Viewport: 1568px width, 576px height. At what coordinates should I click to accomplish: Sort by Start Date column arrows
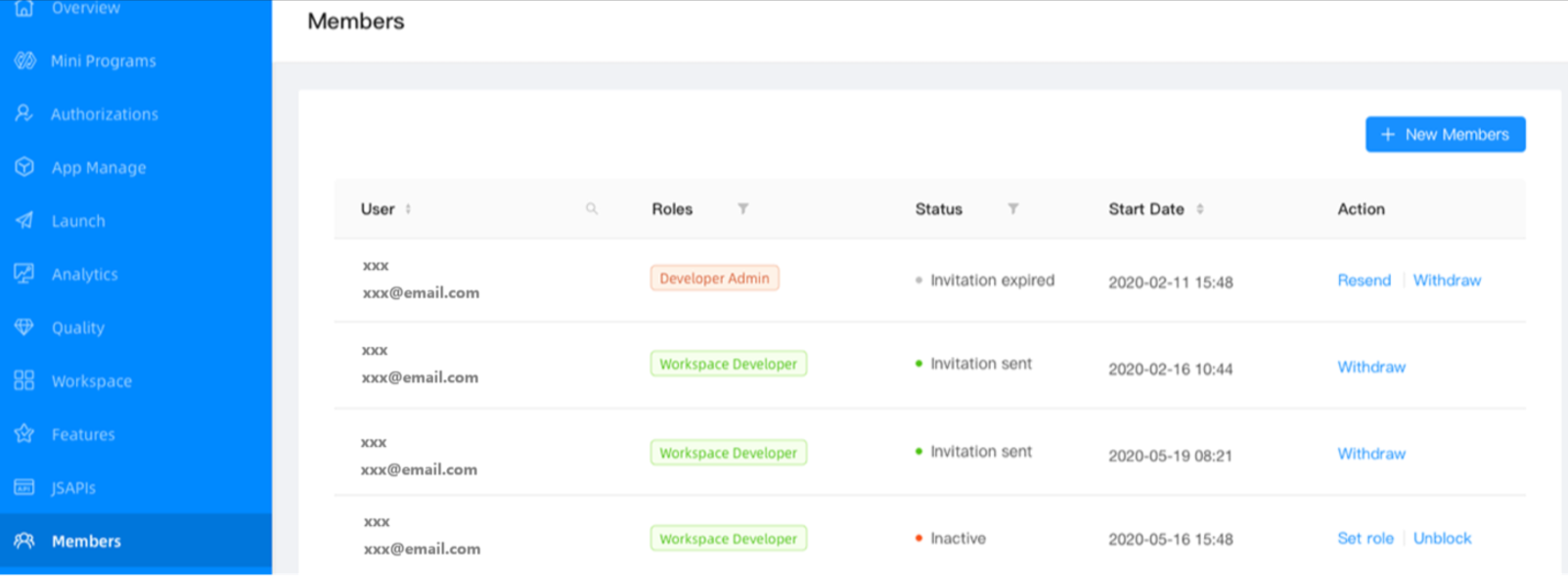(x=1200, y=208)
